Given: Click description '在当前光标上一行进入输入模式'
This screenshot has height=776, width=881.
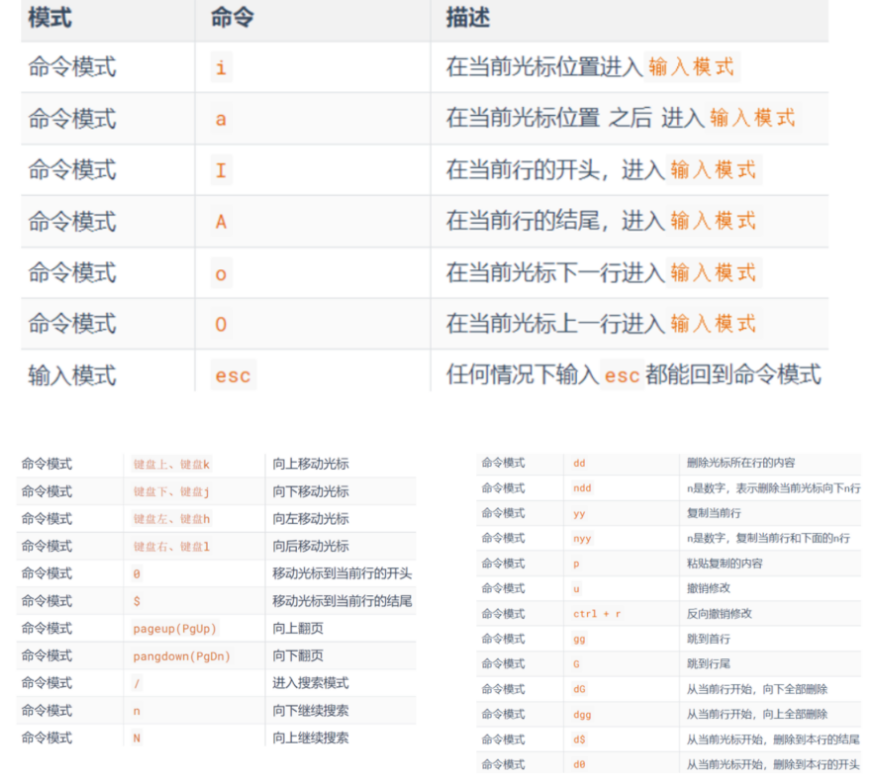Looking at the screenshot, I should [x=602, y=324].
